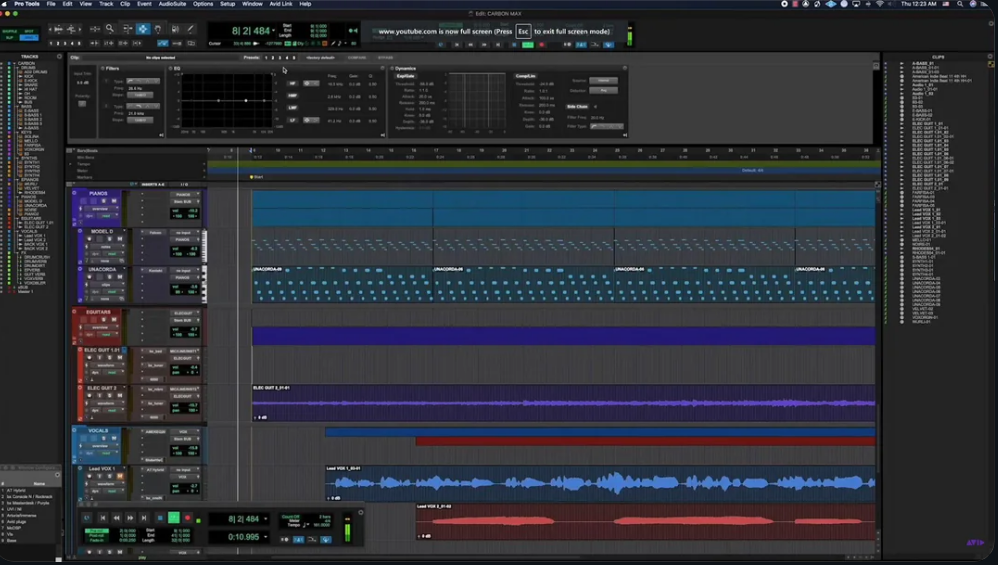Select the Zoomer tool in toolbar
Image resolution: width=998 pixels, height=565 pixels.
point(109,29)
